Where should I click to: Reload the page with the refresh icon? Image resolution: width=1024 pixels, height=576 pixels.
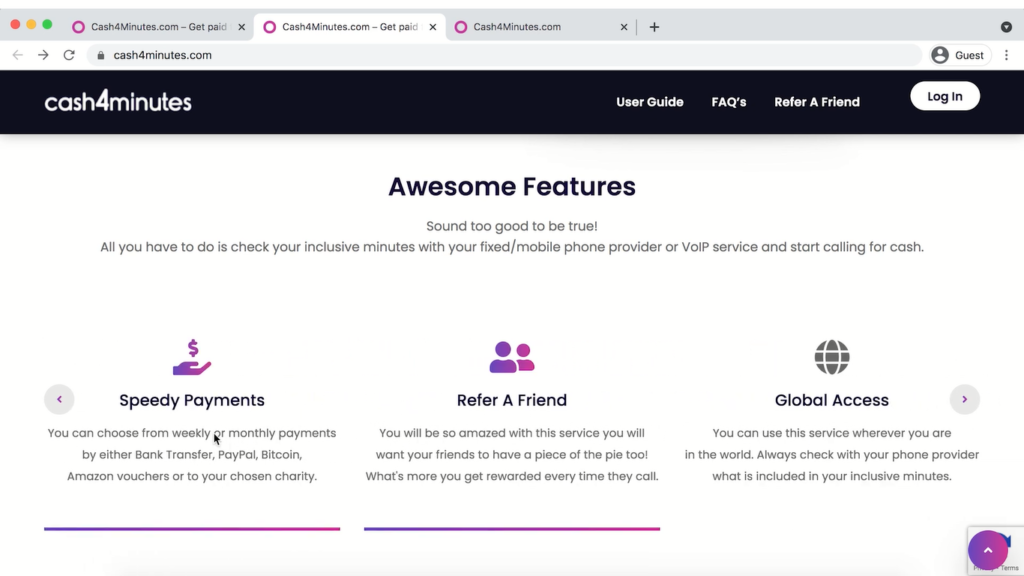[x=69, y=55]
